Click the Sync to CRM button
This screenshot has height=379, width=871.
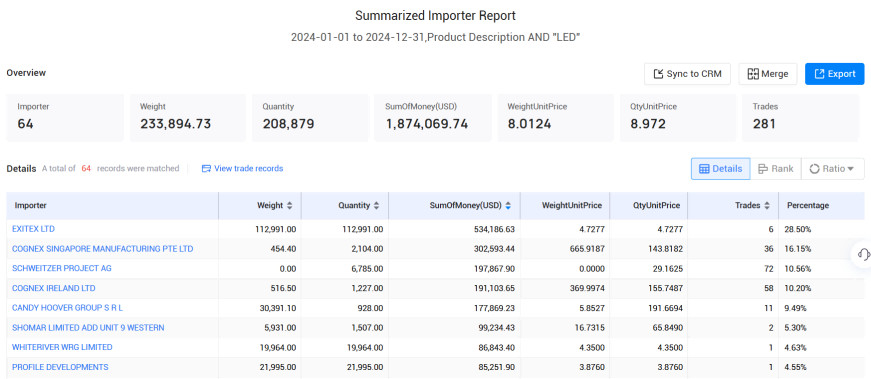687,74
